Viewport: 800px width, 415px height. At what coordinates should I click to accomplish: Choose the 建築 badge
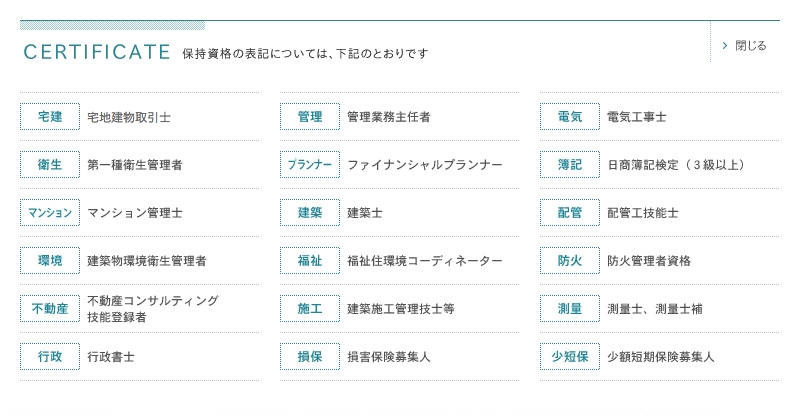[x=310, y=212]
